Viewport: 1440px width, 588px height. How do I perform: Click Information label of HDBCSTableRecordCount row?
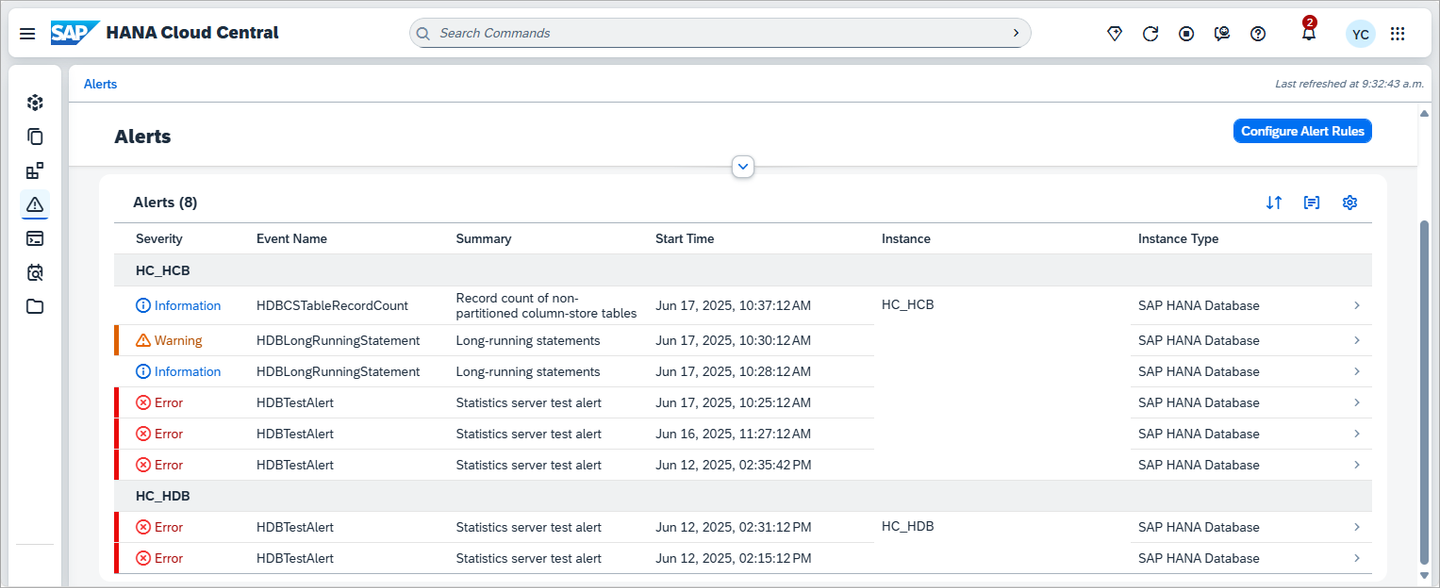[187, 306]
